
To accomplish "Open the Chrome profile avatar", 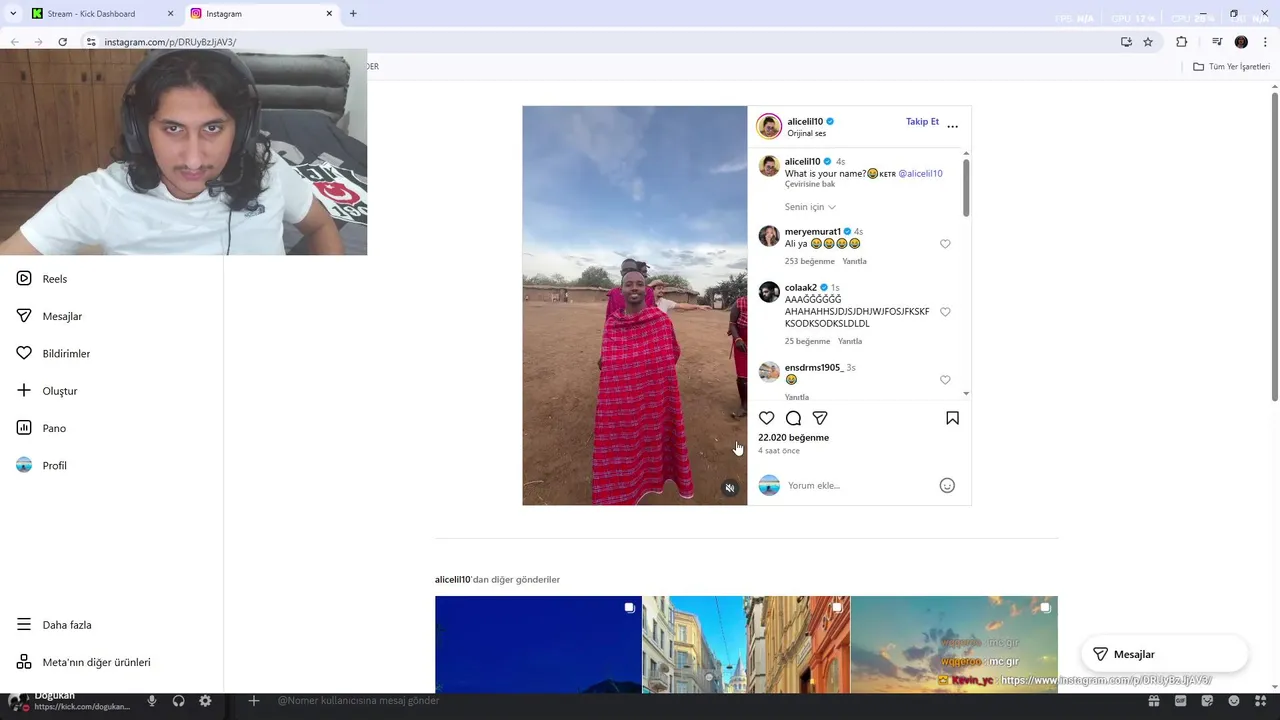I will click(x=1241, y=42).
